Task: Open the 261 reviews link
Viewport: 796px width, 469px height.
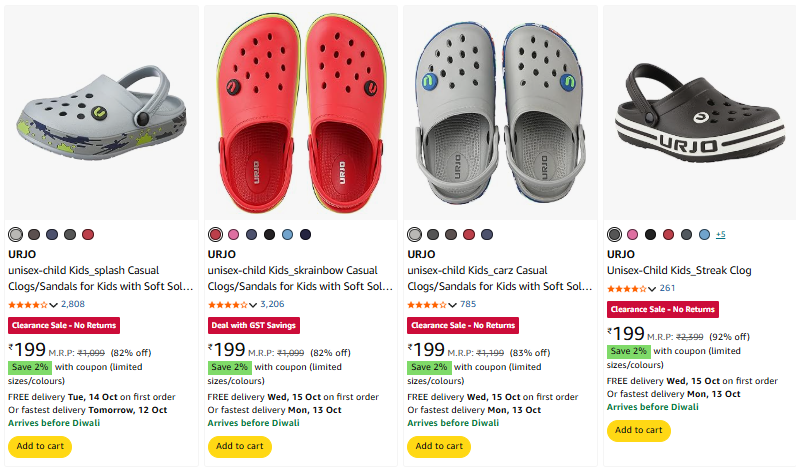Action: (x=668, y=288)
